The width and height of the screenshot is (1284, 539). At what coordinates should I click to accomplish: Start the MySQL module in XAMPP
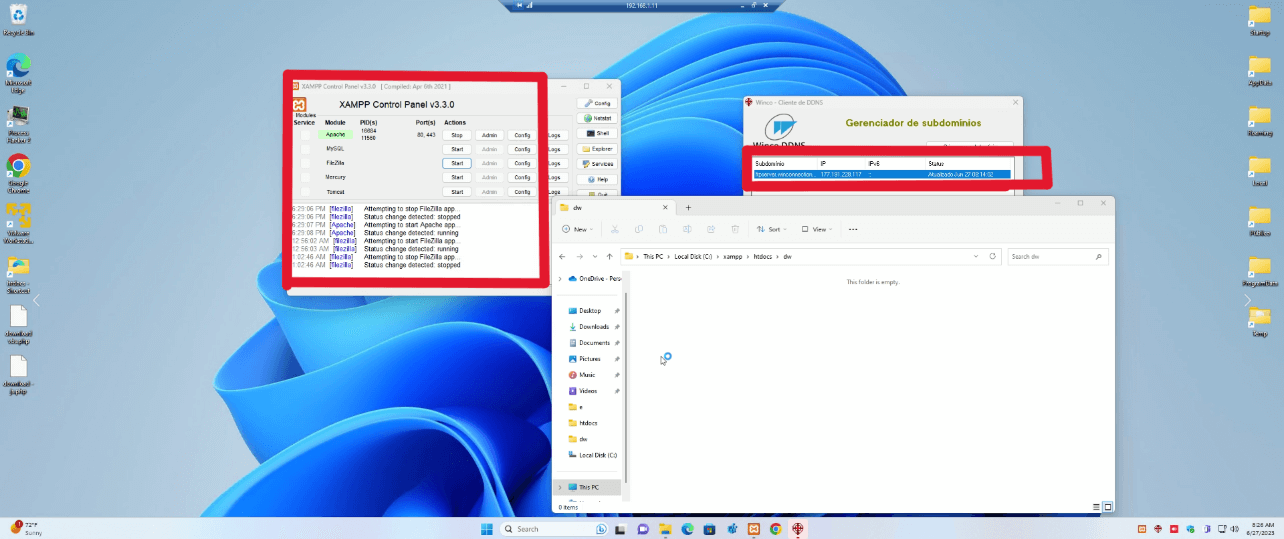coord(456,149)
